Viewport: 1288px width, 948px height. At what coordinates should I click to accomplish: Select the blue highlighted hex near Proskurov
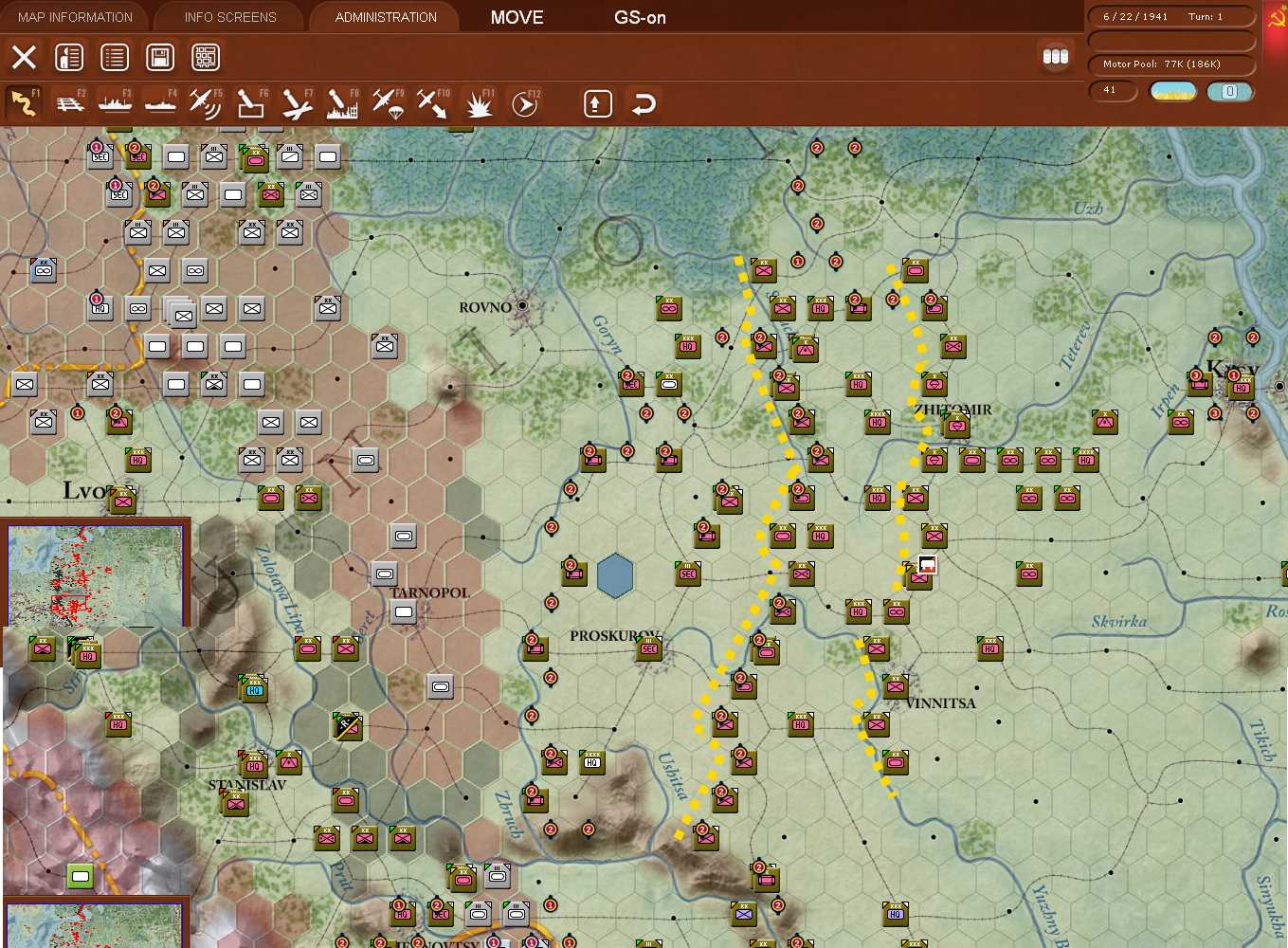pos(615,575)
